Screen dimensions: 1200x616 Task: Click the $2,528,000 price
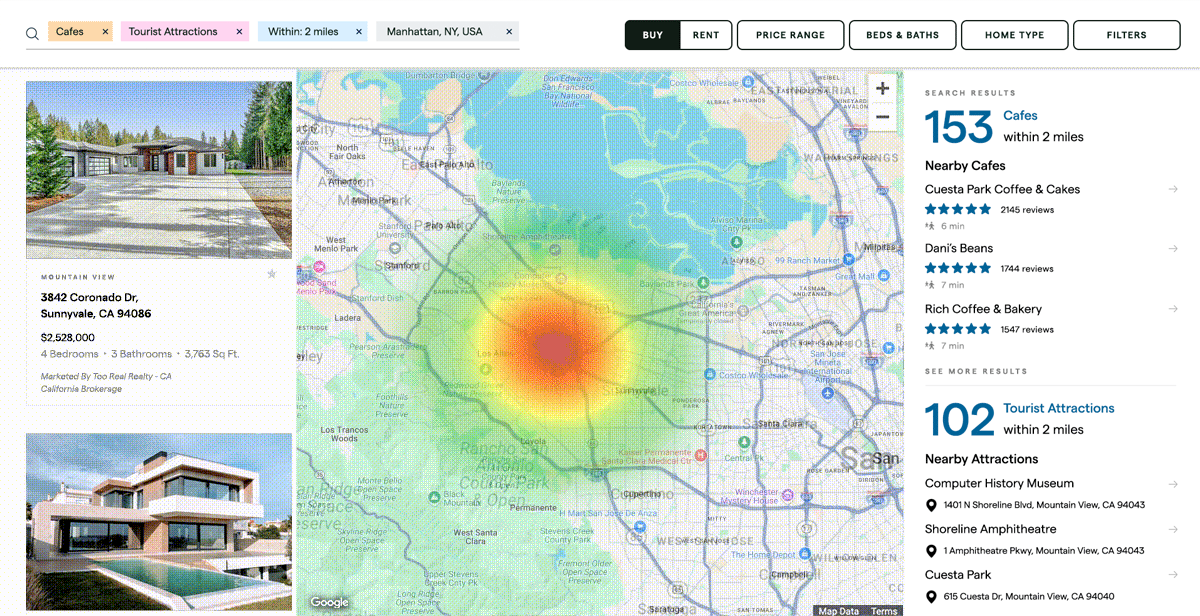(68, 338)
